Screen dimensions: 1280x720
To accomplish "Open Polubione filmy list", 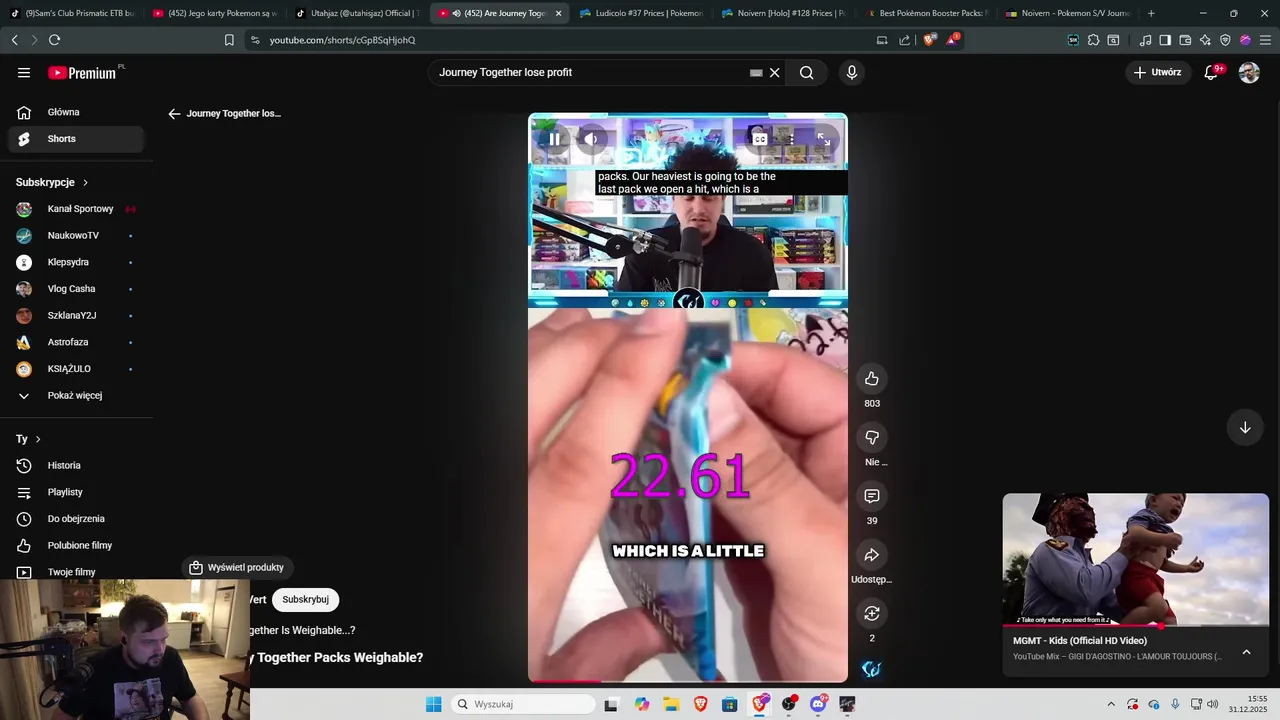I will click(x=76, y=545).
